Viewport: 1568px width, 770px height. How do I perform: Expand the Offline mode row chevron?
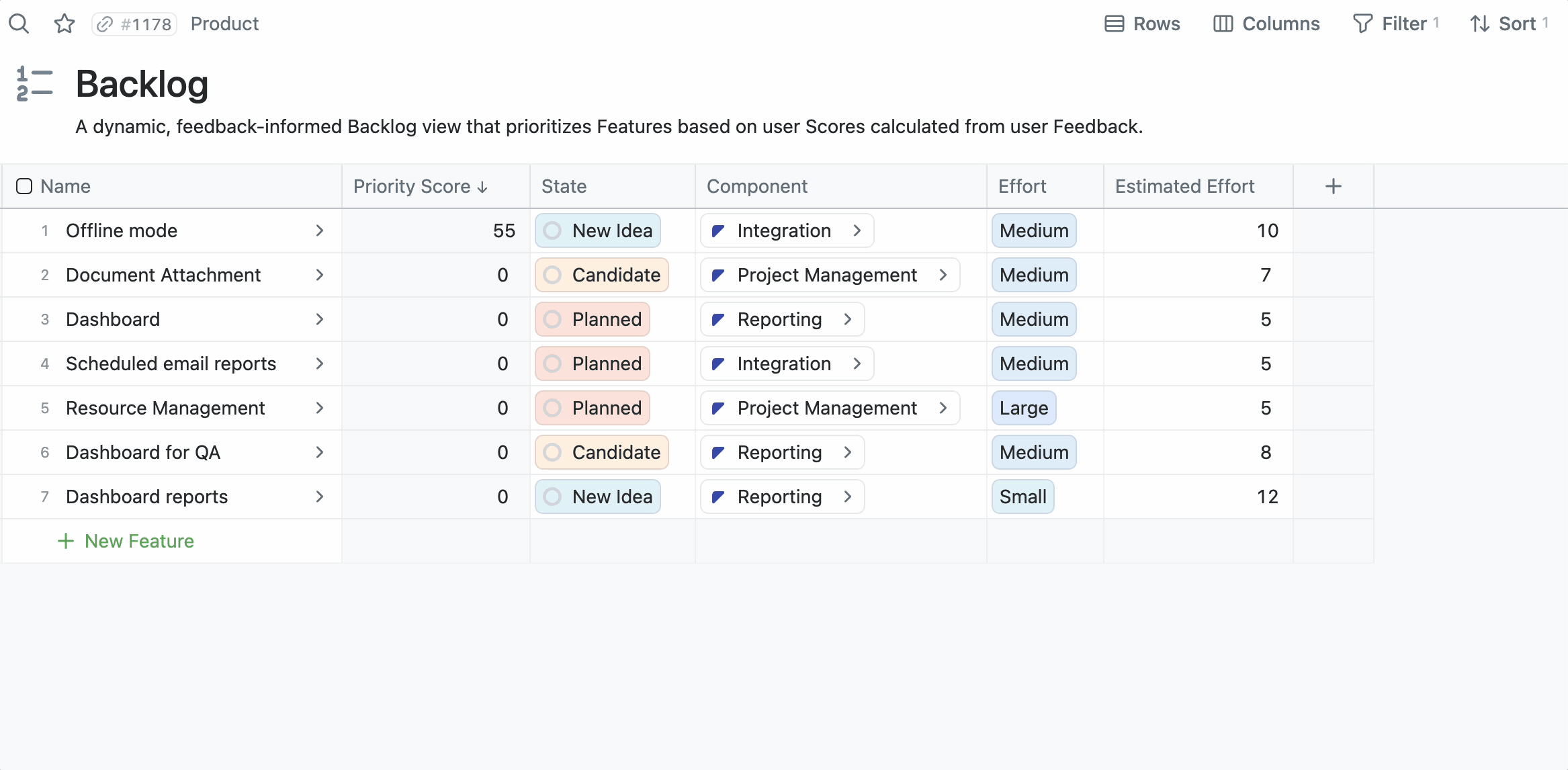point(320,231)
